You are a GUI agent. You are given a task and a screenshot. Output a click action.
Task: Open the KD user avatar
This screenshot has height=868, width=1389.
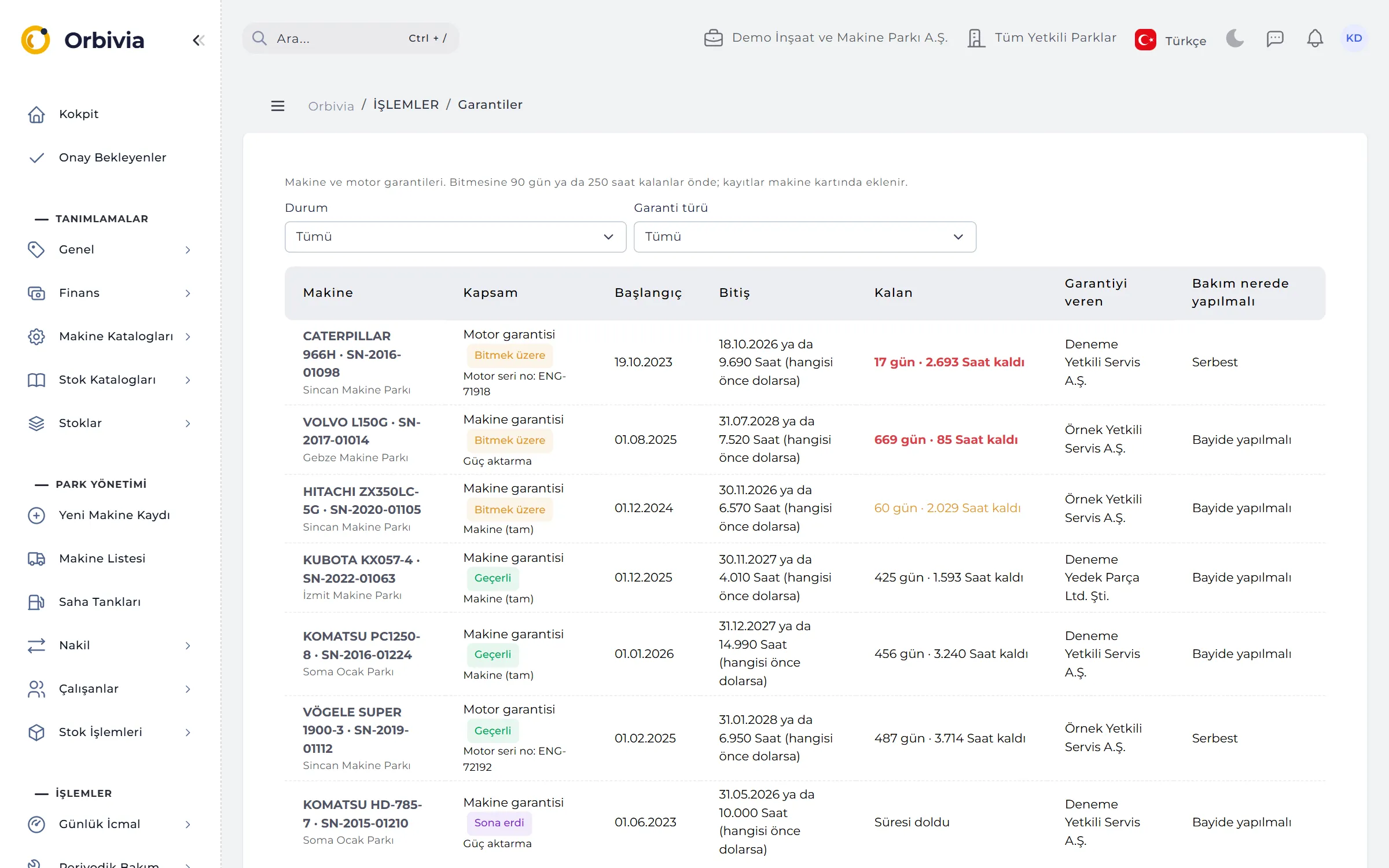[1354, 38]
